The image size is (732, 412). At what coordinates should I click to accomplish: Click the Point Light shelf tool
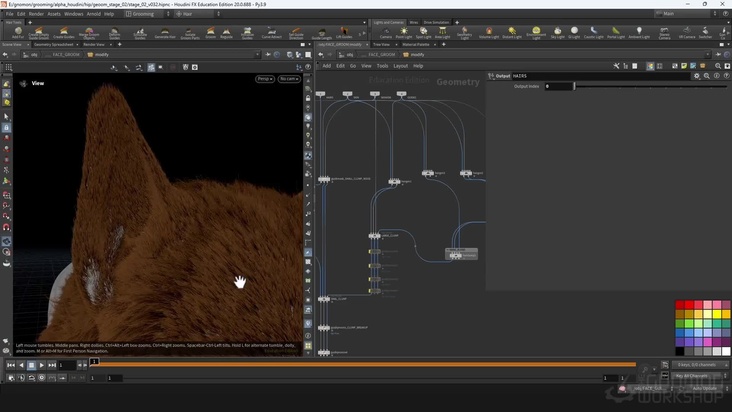click(404, 33)
